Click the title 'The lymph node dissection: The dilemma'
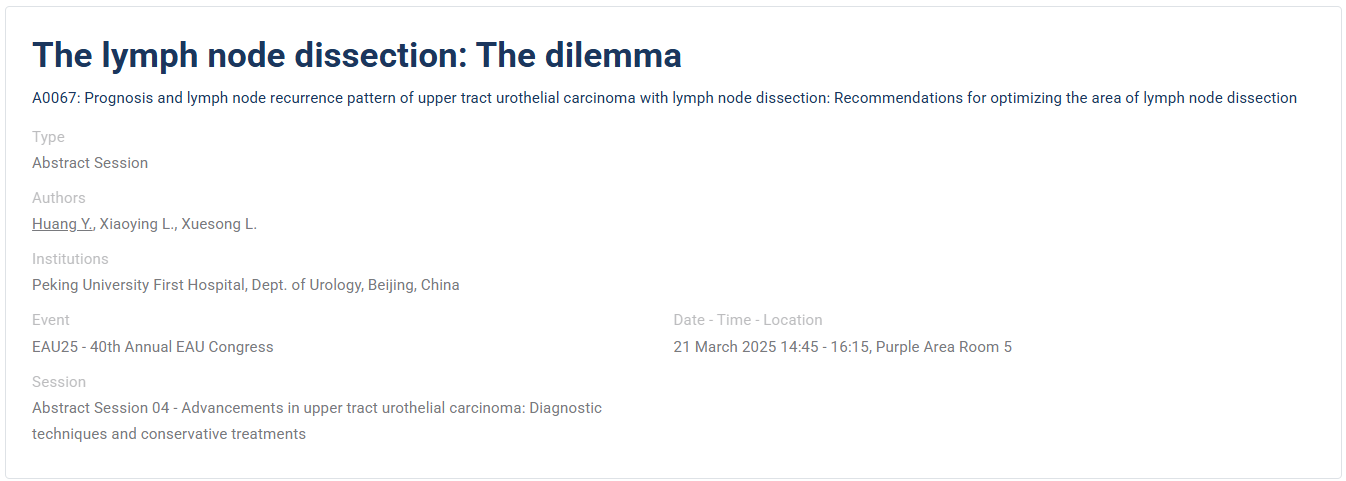The width and height of the screenshot is (1346, 481). tap(357, 55)
